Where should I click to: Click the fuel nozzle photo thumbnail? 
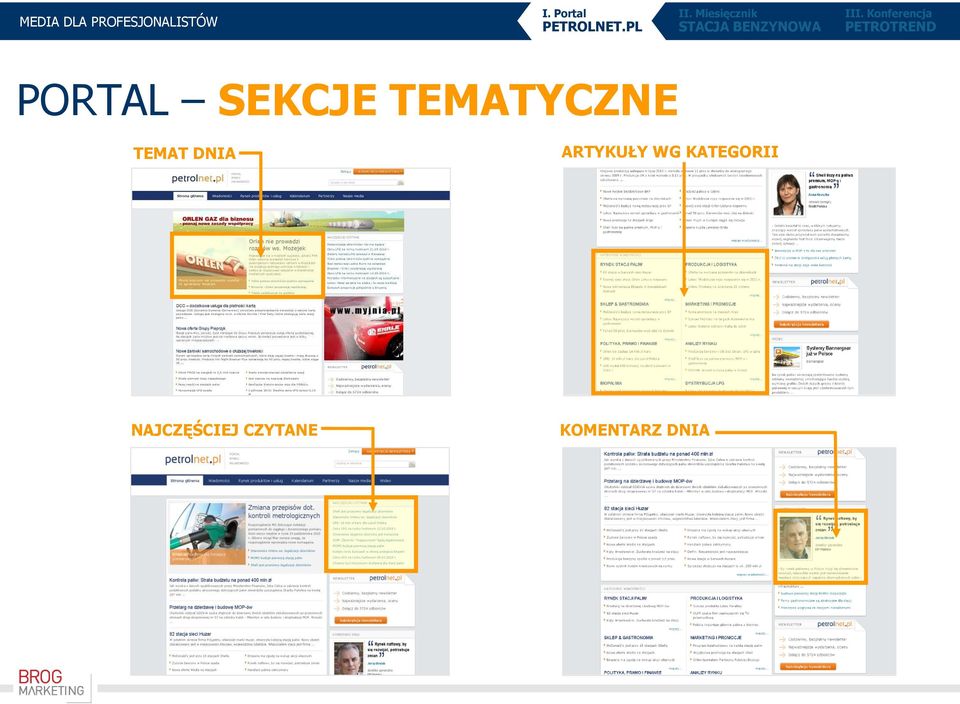[208, 533]
